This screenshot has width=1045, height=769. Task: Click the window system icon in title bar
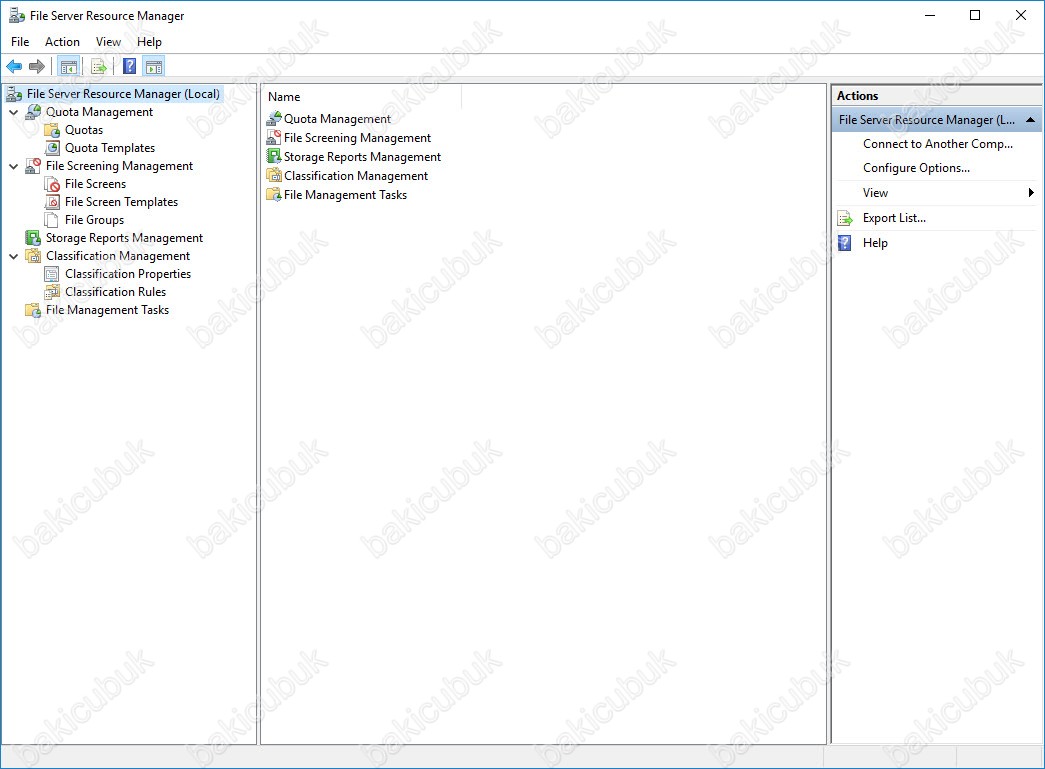tap(17, 15)
